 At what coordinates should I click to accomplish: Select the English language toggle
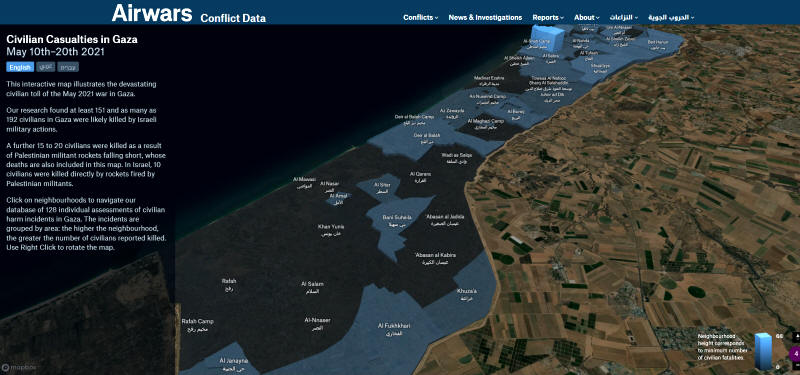point(20,67)
